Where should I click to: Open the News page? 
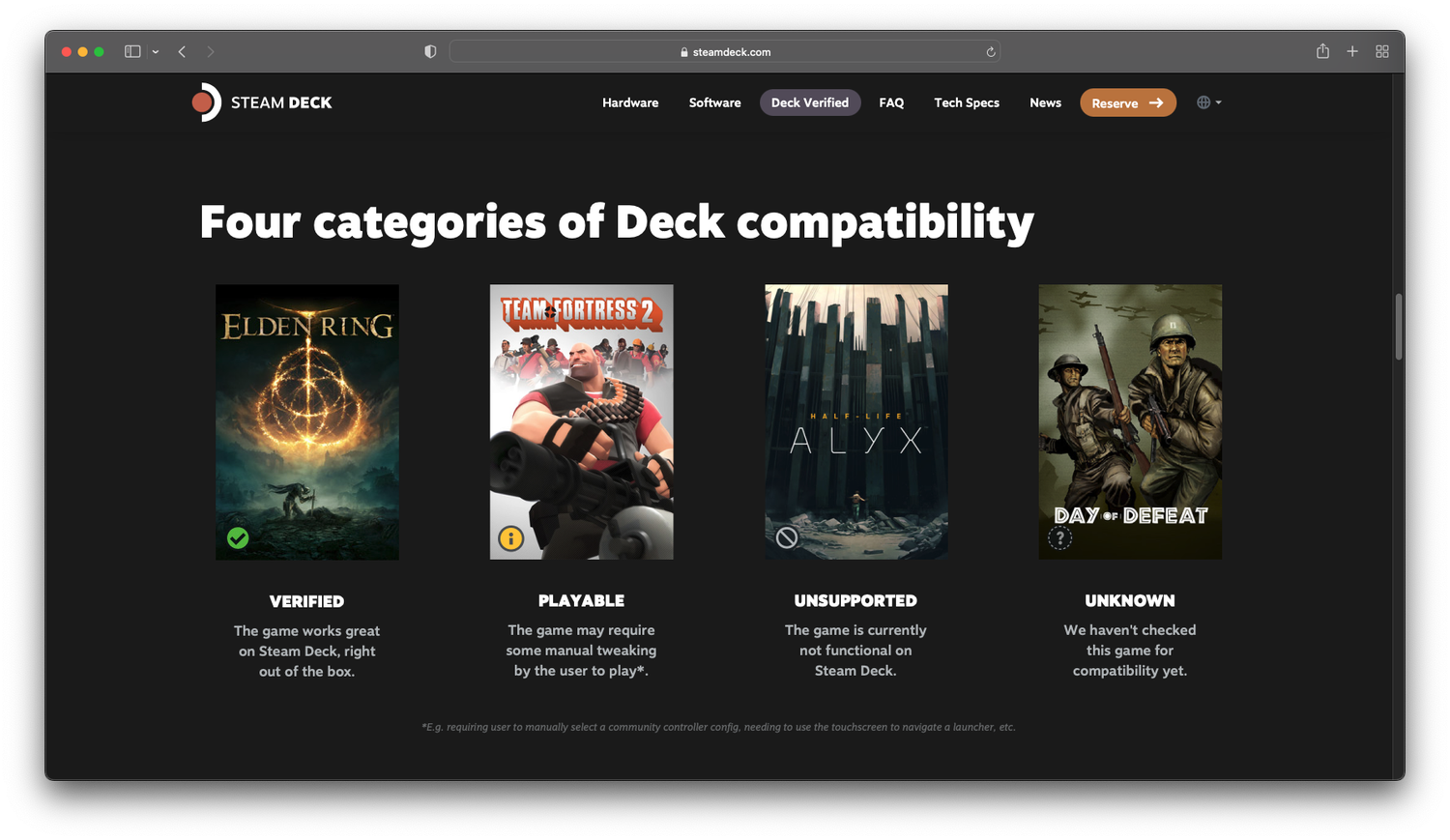pyautogui.click(x=1045, y=101)
